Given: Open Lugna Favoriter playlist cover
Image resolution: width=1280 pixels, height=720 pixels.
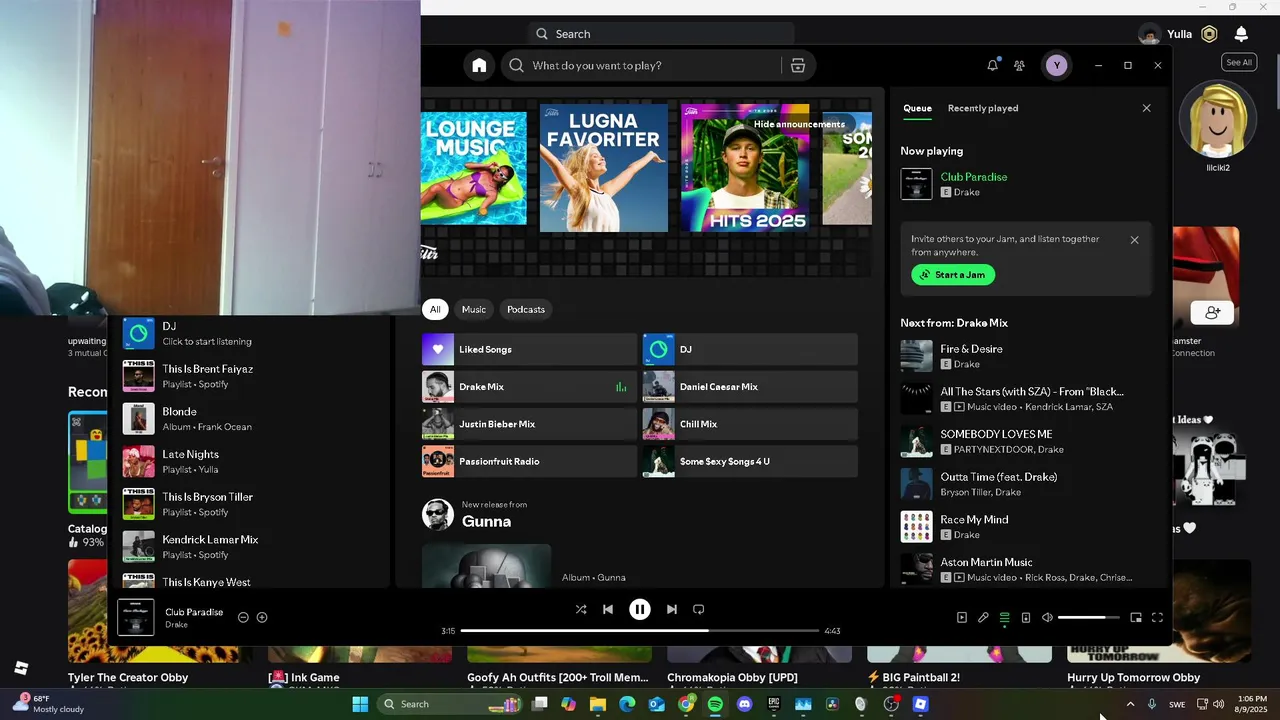Looking at the screenshot, I should click(x=604, y=168).
